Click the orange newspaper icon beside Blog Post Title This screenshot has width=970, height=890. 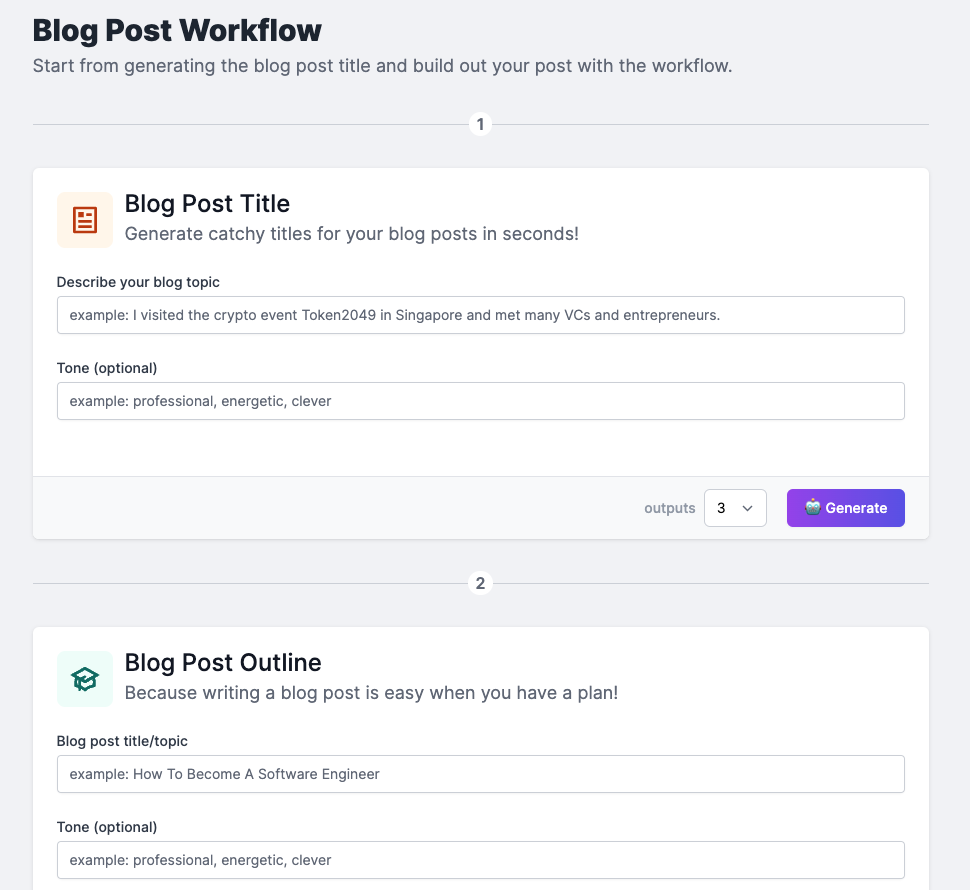coord(85,220)
